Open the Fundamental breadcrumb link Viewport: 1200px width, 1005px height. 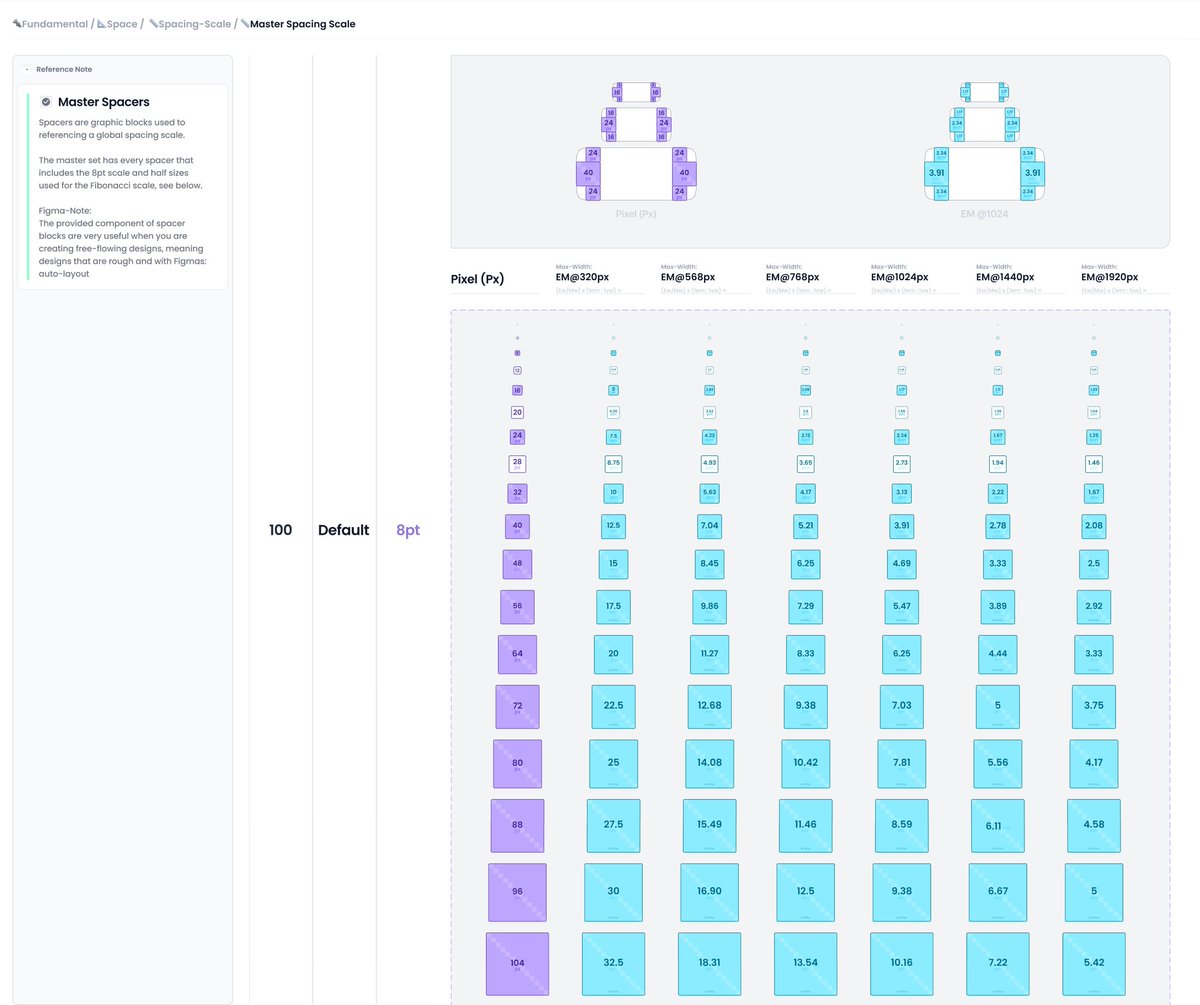pos(55,24)
